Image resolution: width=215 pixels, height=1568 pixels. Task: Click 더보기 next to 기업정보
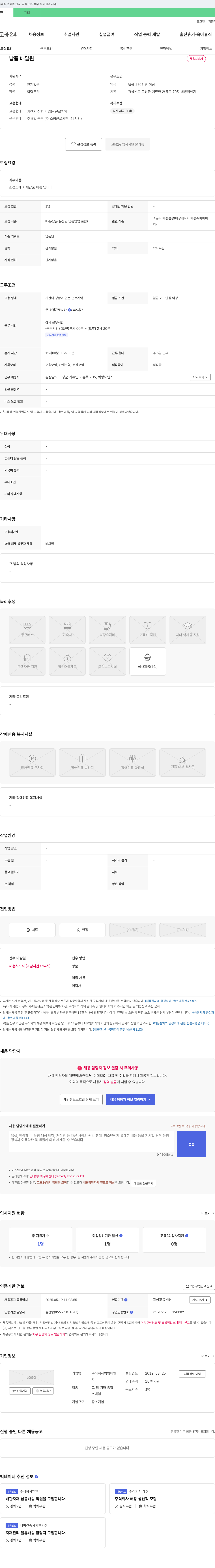(208, 1356)
